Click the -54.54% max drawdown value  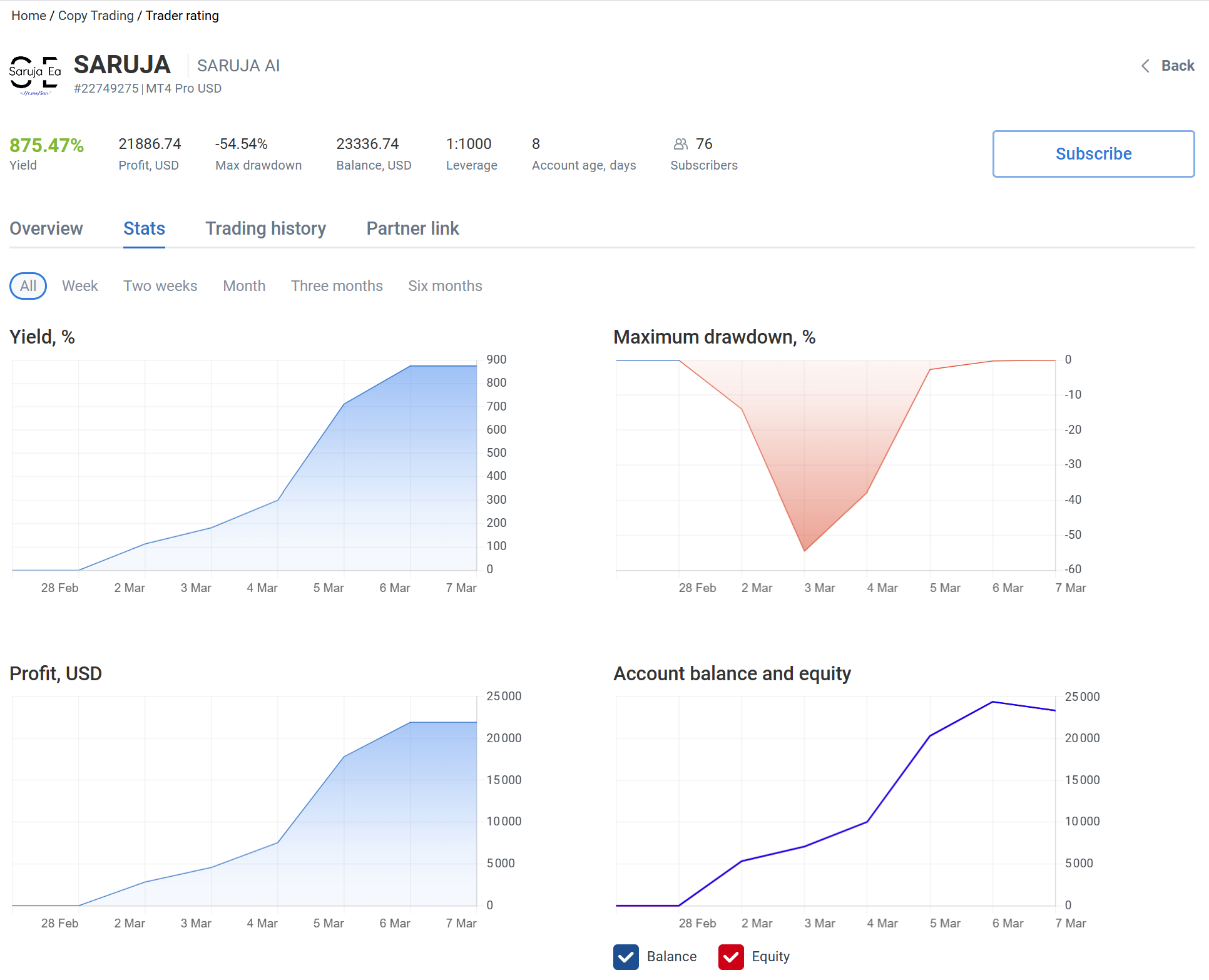click(x=241, y=144)
